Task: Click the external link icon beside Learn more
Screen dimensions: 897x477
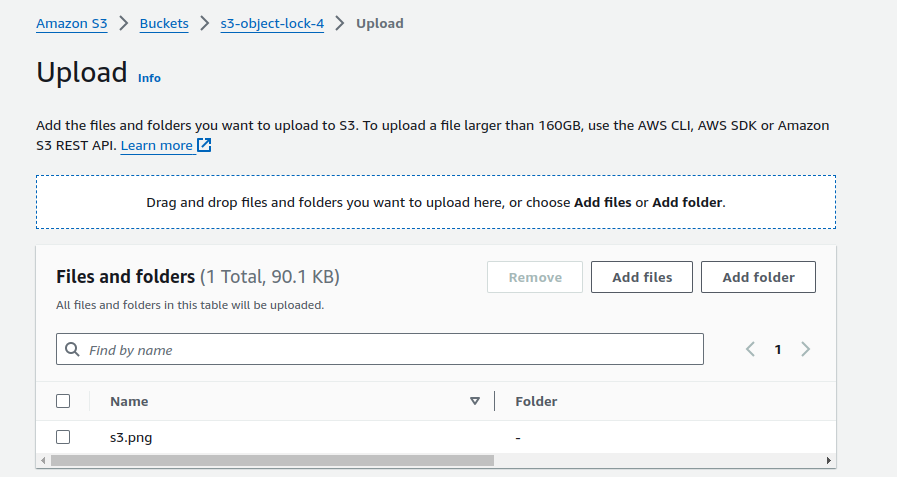Action: pos(204,146)
